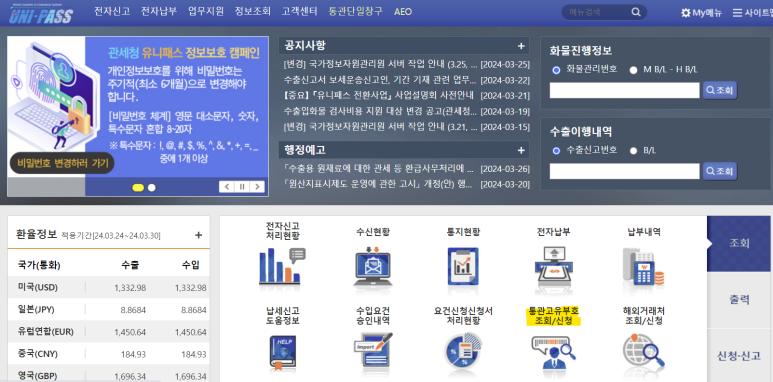Open the 납세신고 도움정보 help book icon

click(282, 353)
